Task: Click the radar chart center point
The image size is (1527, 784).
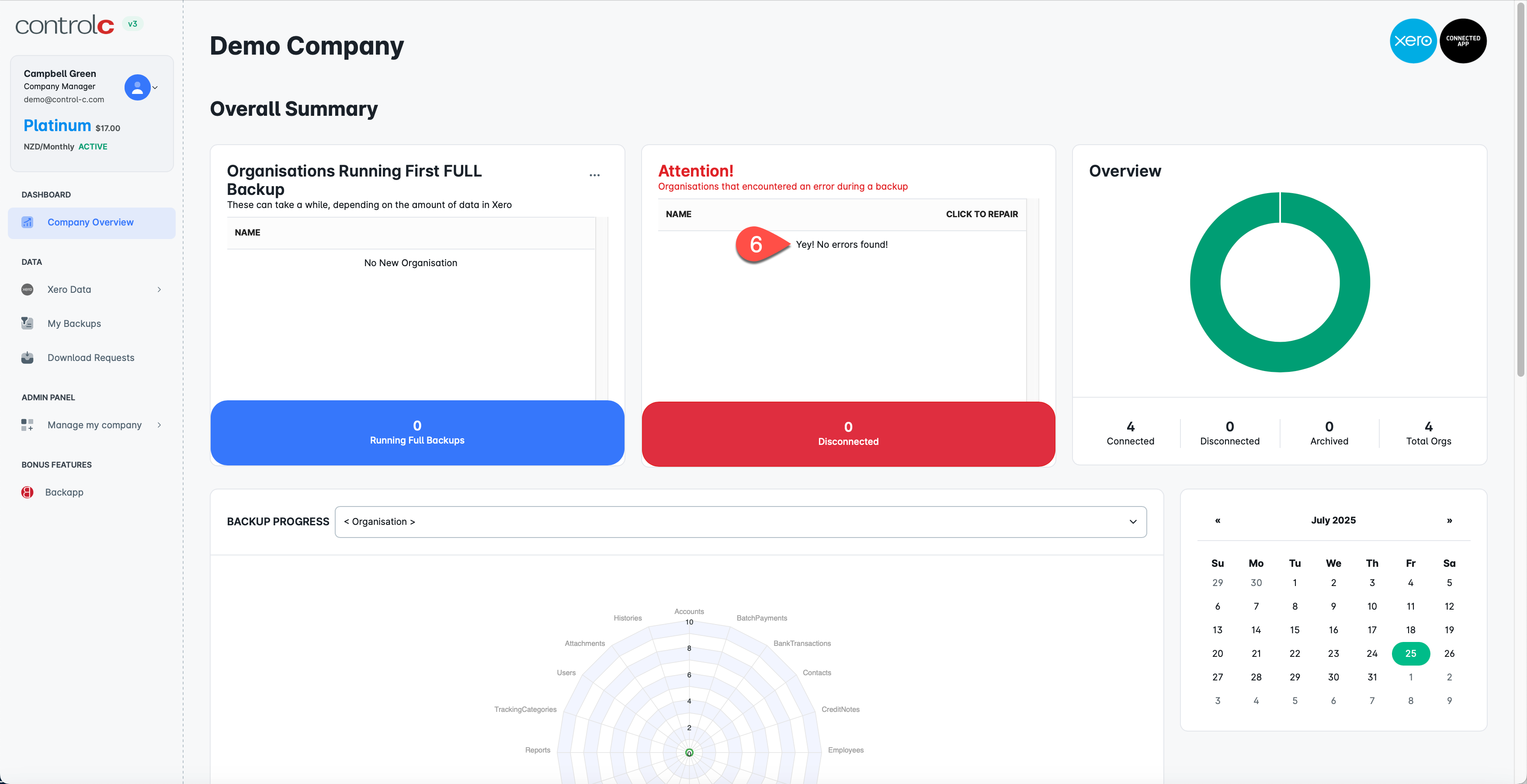Action: 689,753
